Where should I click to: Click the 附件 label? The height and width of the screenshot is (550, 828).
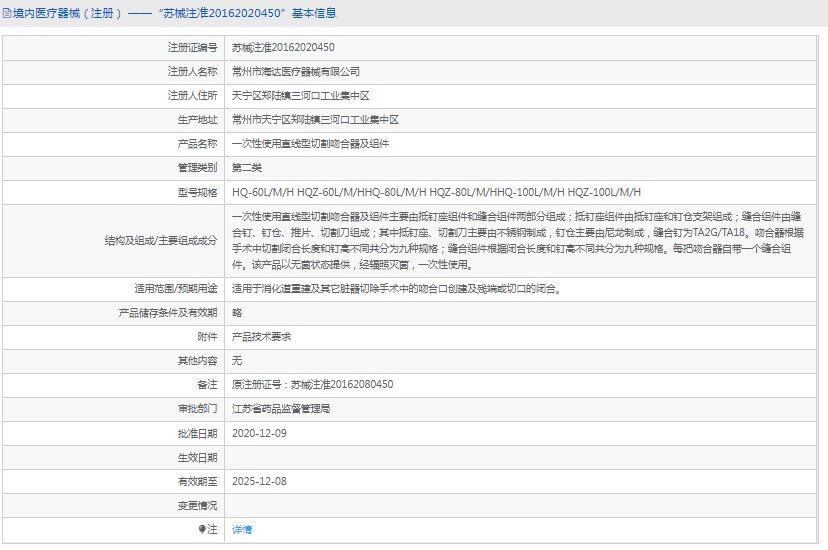point(207,337)
